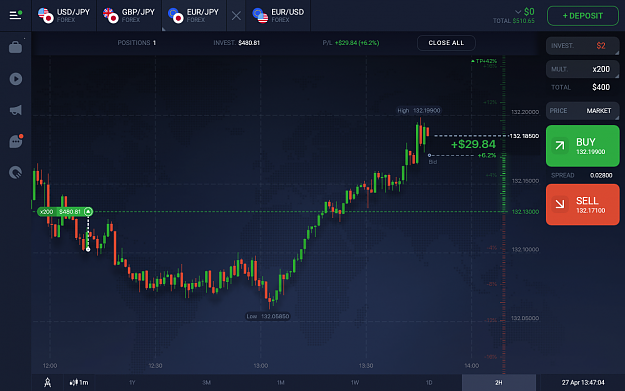Open the chat support icon
625x391 pixels.
[x=16, y=141]
